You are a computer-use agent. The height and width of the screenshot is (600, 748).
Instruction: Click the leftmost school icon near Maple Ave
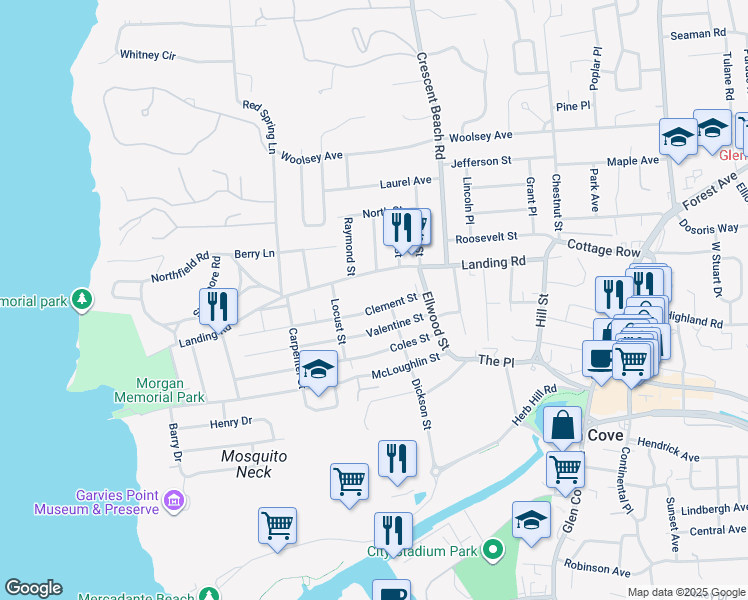pyautogui.click(x=678, y=137)
